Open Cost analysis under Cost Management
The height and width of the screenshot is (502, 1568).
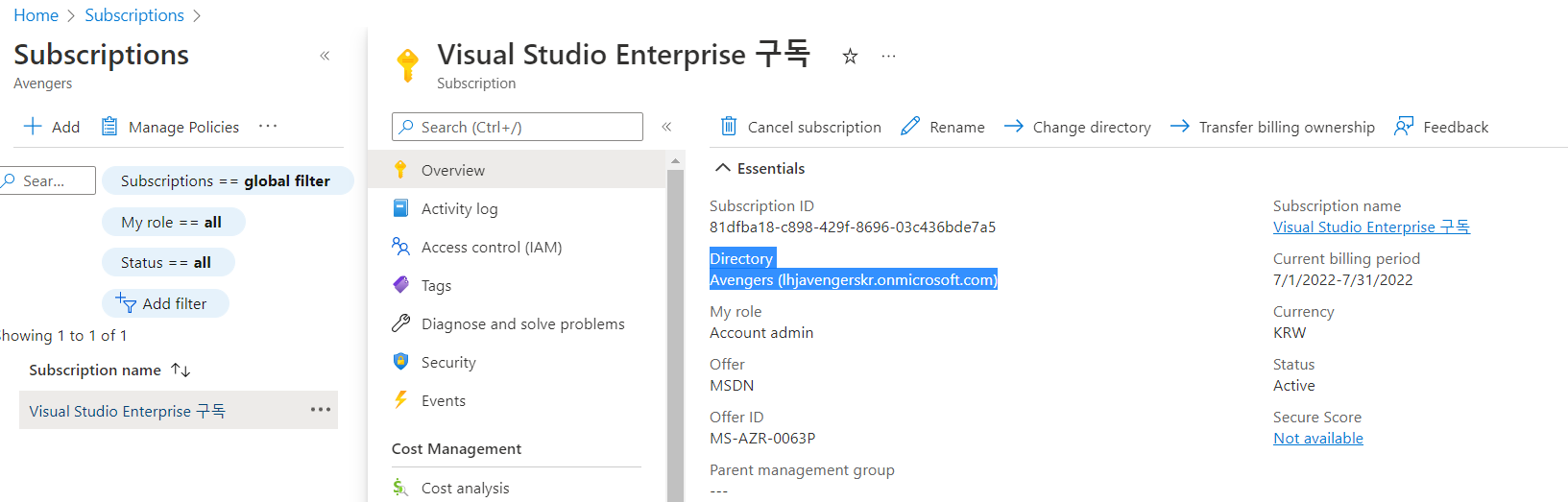518,488
